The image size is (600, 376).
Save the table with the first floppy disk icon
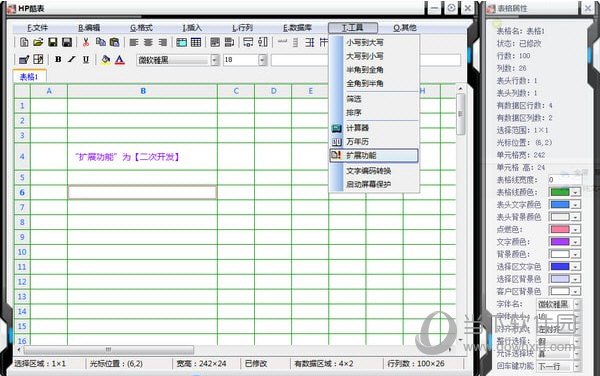tap(52, 42)
